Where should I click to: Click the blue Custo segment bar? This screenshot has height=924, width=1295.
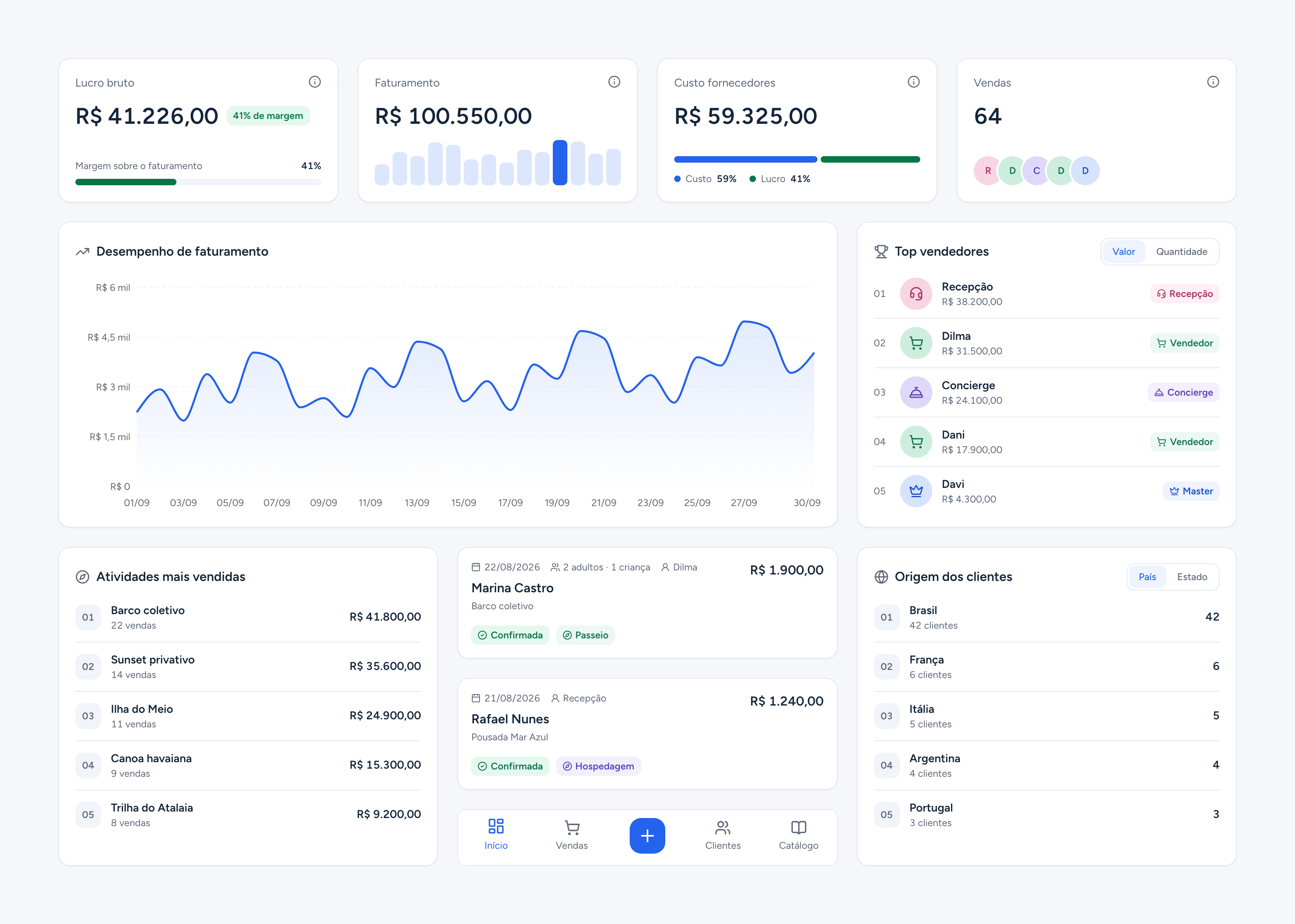click(745, 159)
